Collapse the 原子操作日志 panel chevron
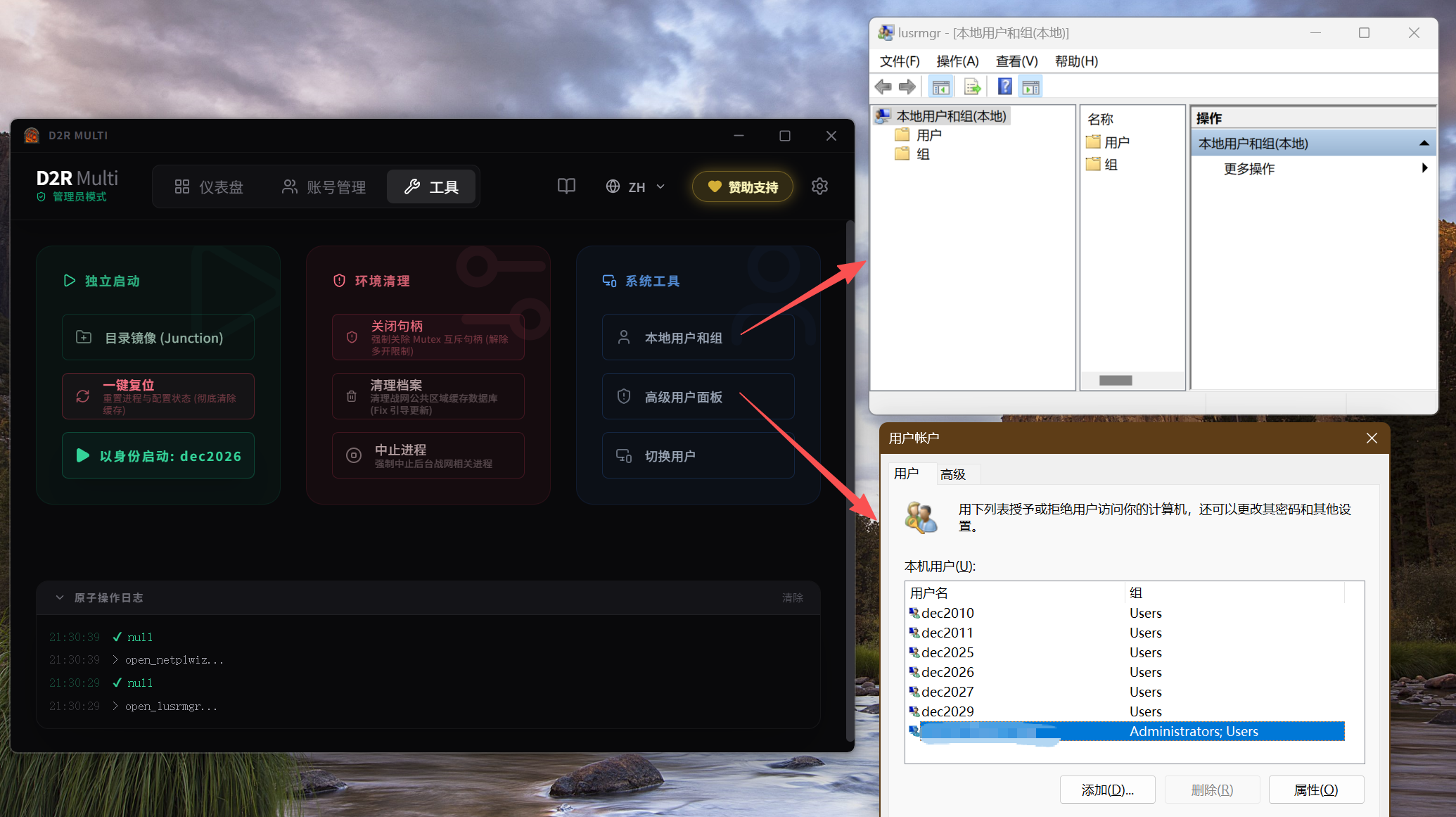Viewport: 1456px width, 817px height. [59, 597]
